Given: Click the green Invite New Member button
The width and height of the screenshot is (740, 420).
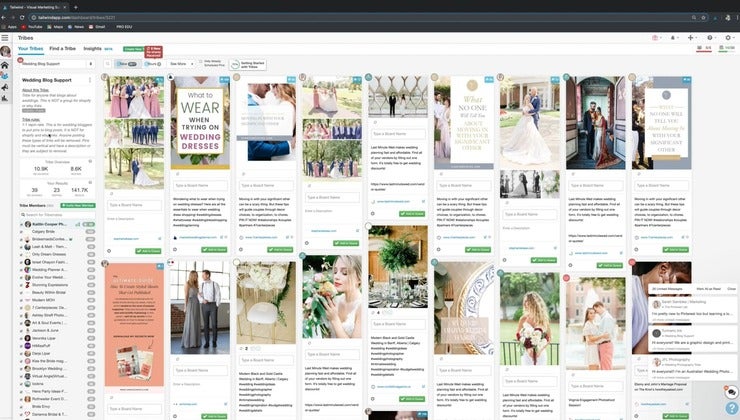Looking at the screenshot, I should point(78,206).
